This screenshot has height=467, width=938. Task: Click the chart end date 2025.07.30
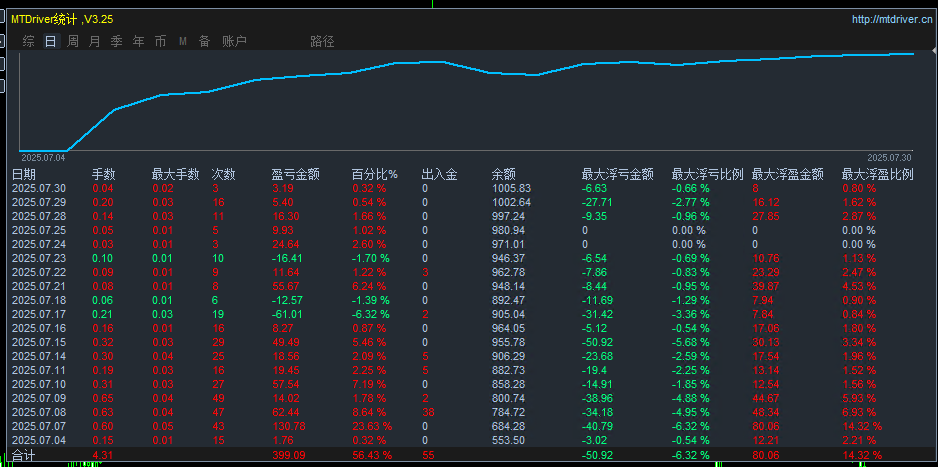click(890, 158)
